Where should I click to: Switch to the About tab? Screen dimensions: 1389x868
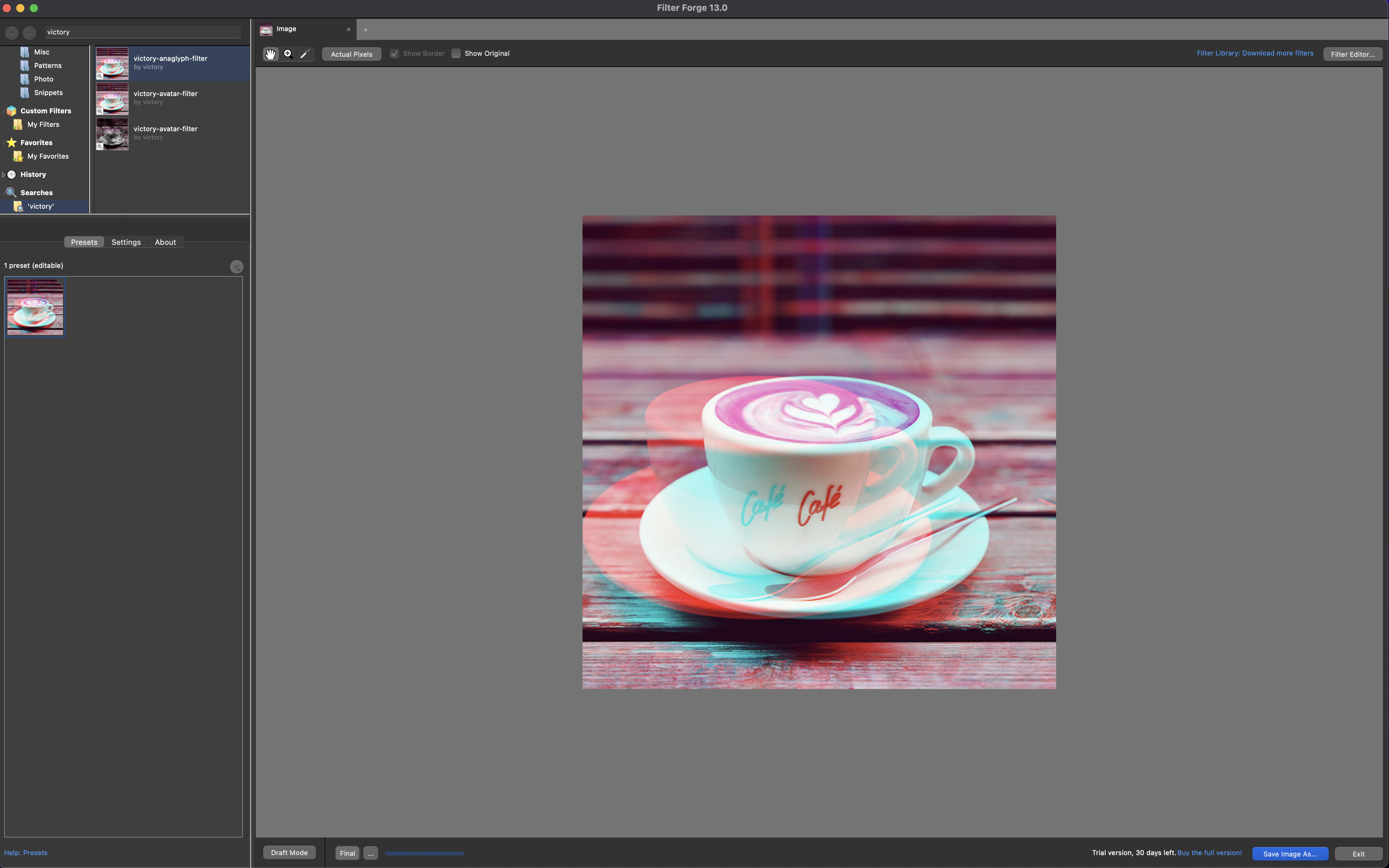click(165, 242)
